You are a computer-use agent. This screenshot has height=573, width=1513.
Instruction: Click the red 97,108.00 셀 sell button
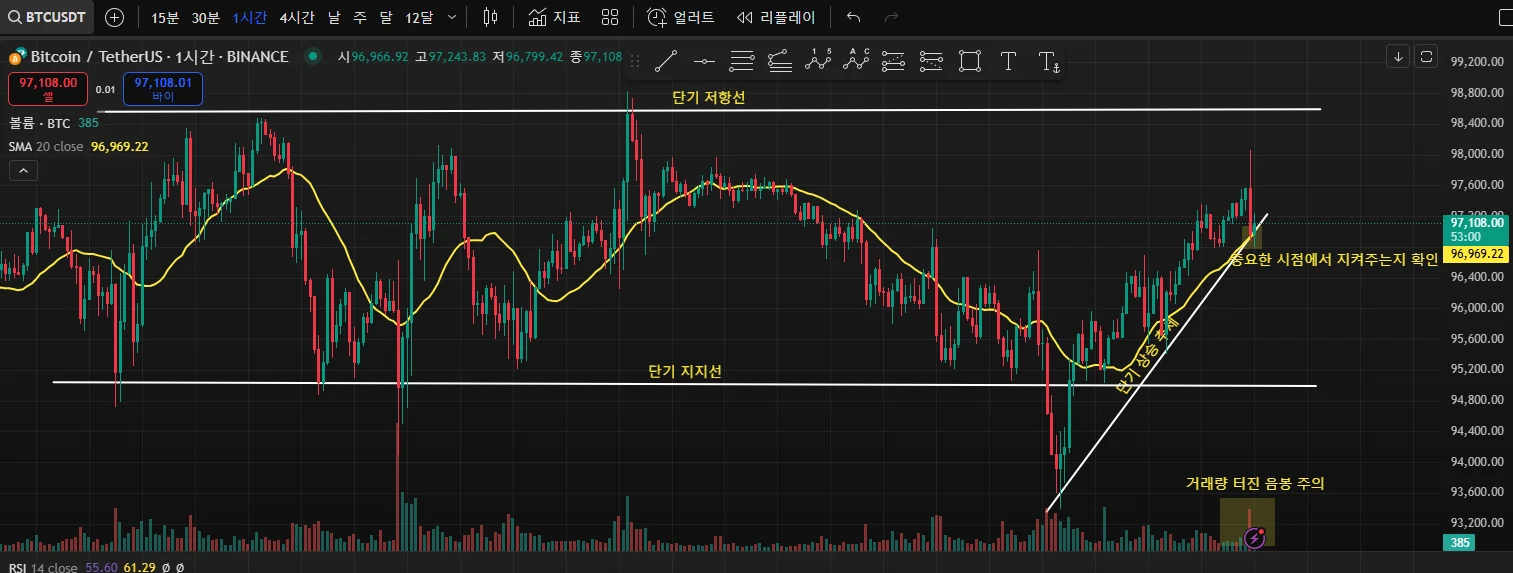47,89
